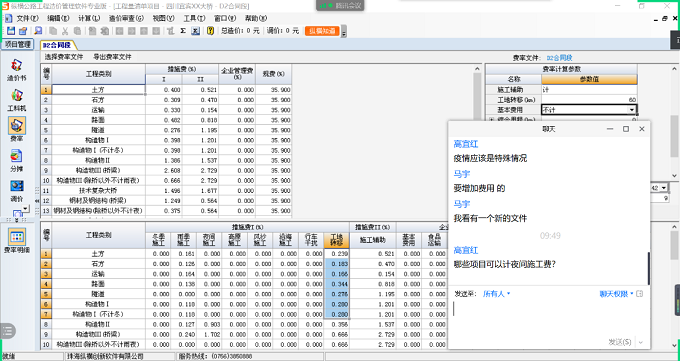Open the 帮助(H) menu

[x=256, y=18]
